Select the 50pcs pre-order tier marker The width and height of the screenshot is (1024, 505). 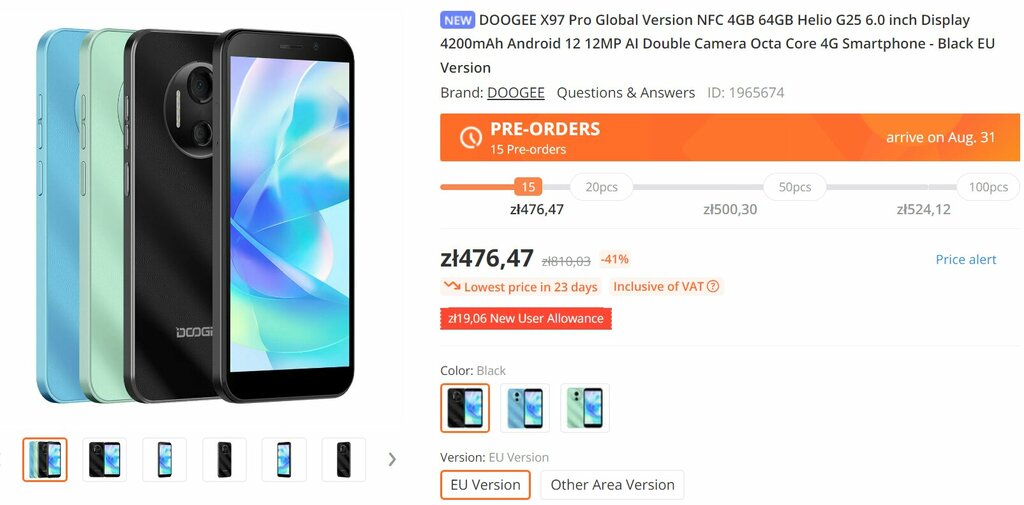pyautogui.click(x=795, y=187)
